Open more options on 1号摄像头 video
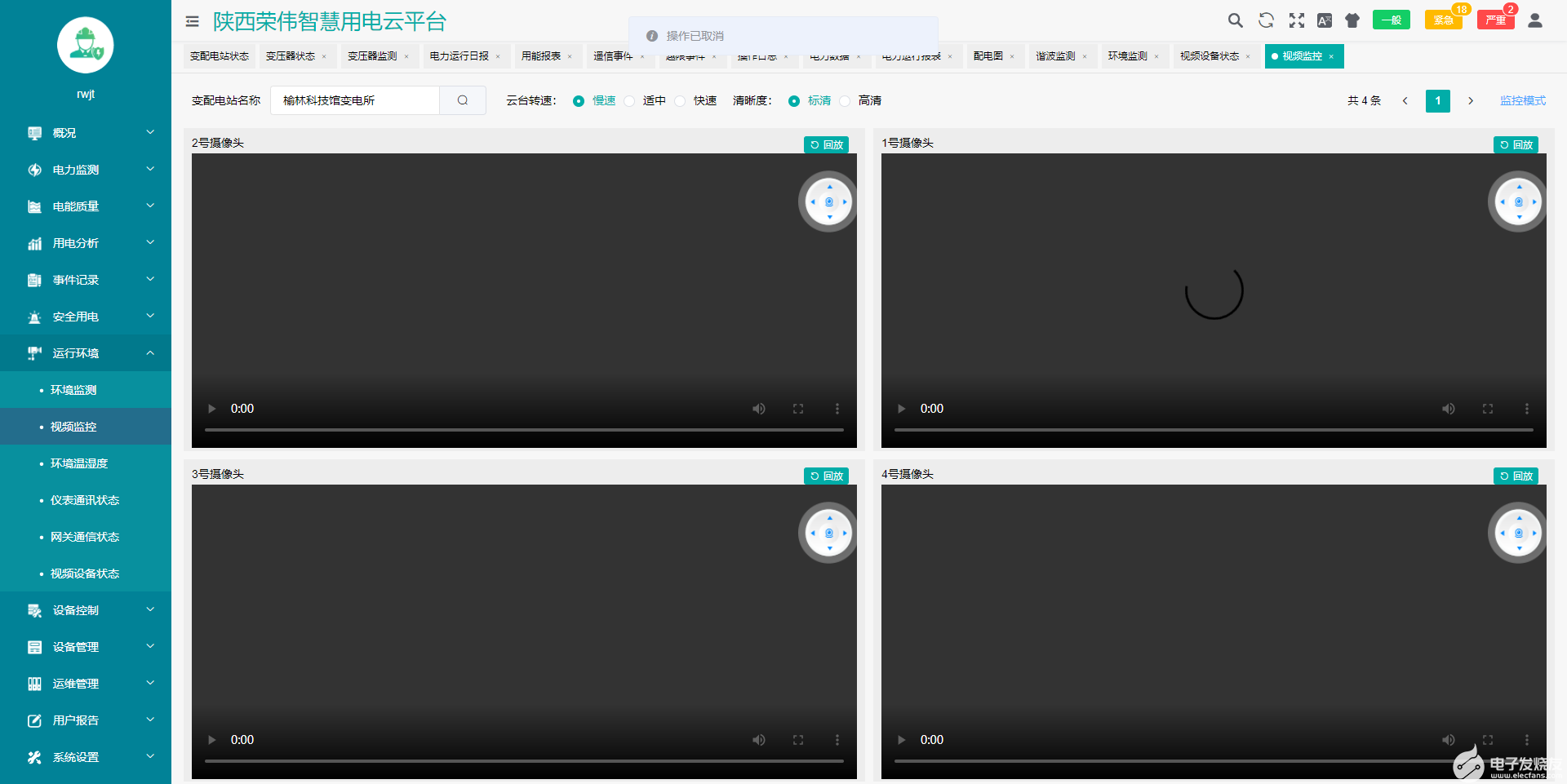The height and width of the screenshot is (784, 1567). tap(1527, 409)
